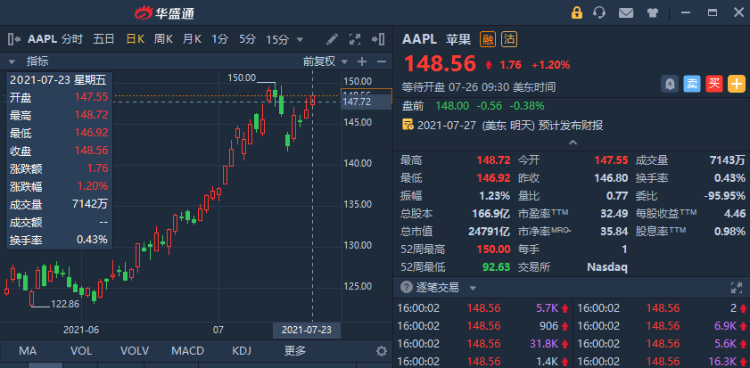Click the red 买 buy button
The width and height of the screenshot is (750, 368).
click(x=714, y=84)
